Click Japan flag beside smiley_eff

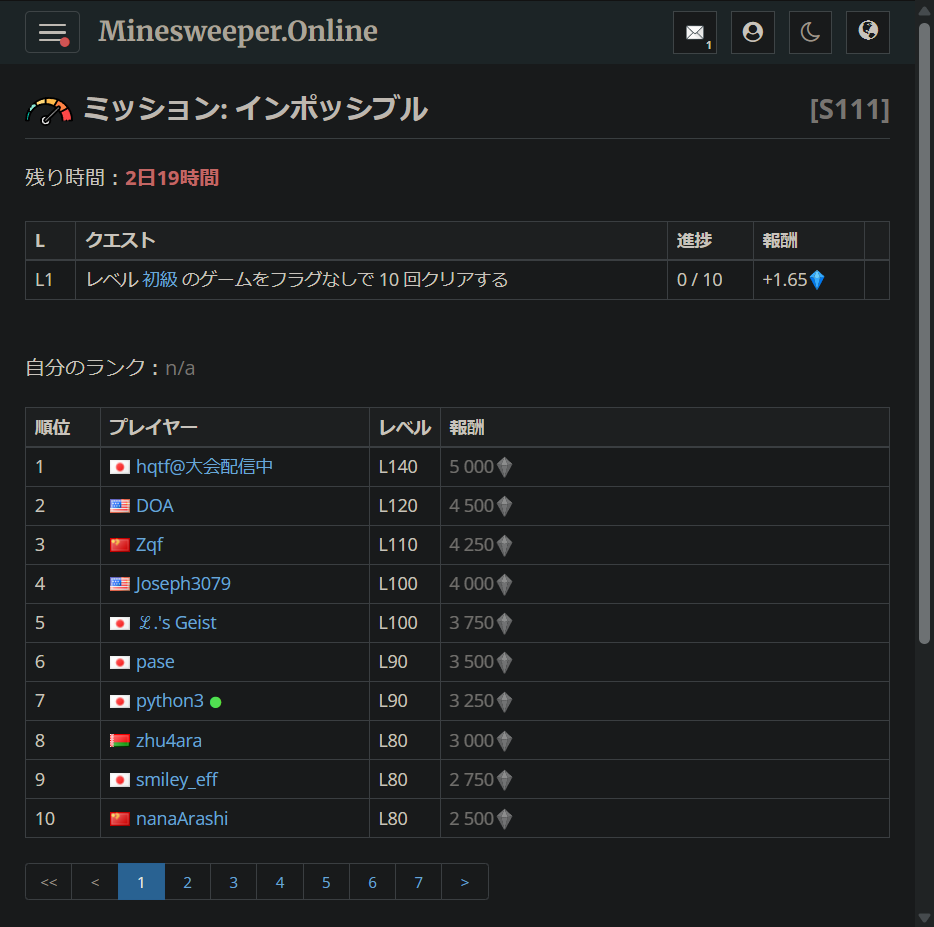(x=120, y=780)
